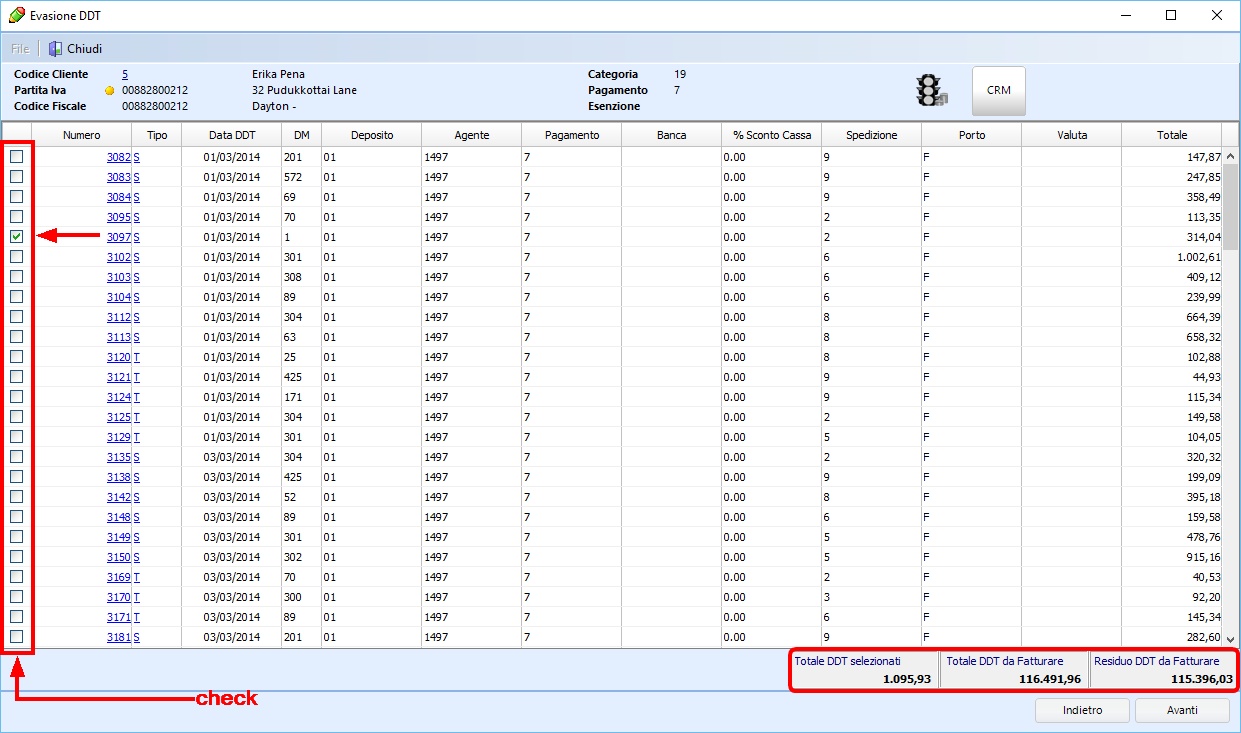Sort by the Totale column header
This screenshot has width=1241, height=733.
pos(1171,135)
